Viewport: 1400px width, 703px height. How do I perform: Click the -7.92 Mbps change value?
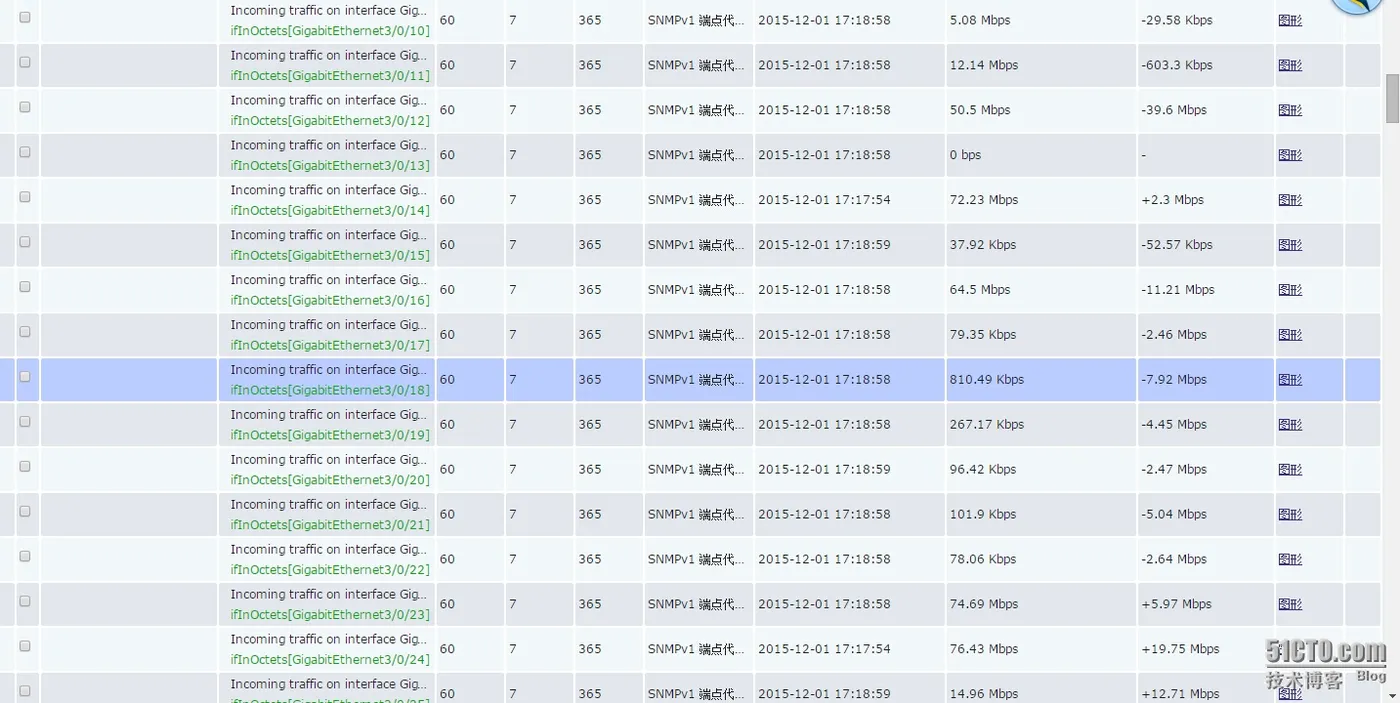(x=1174, y=380)
